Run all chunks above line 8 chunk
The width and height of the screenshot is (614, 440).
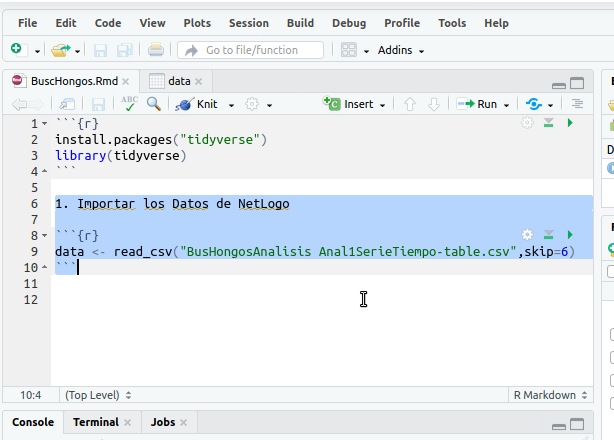pos(549,234)
